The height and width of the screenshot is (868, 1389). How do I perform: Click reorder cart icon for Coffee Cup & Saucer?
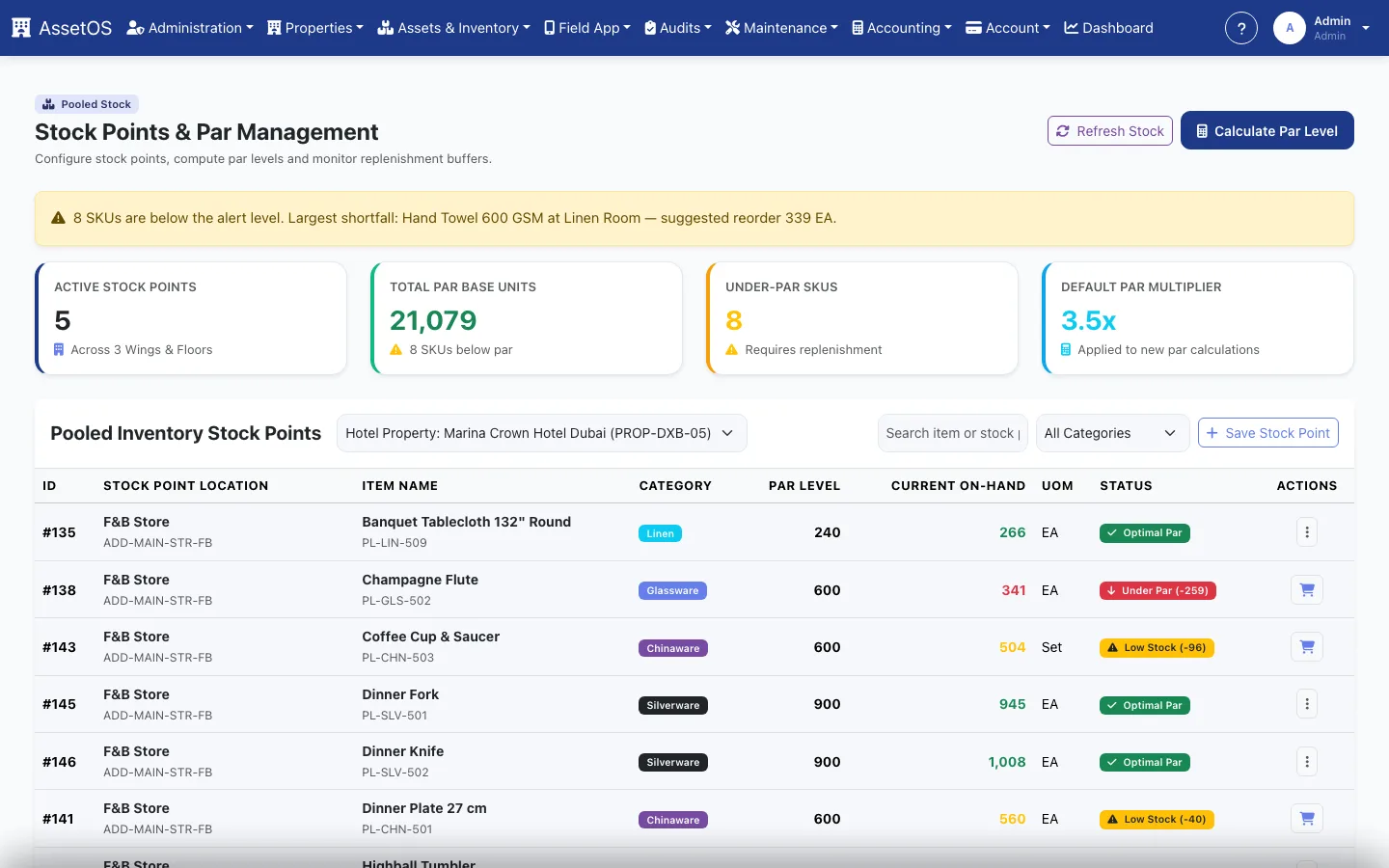(x=1307, y=647)
